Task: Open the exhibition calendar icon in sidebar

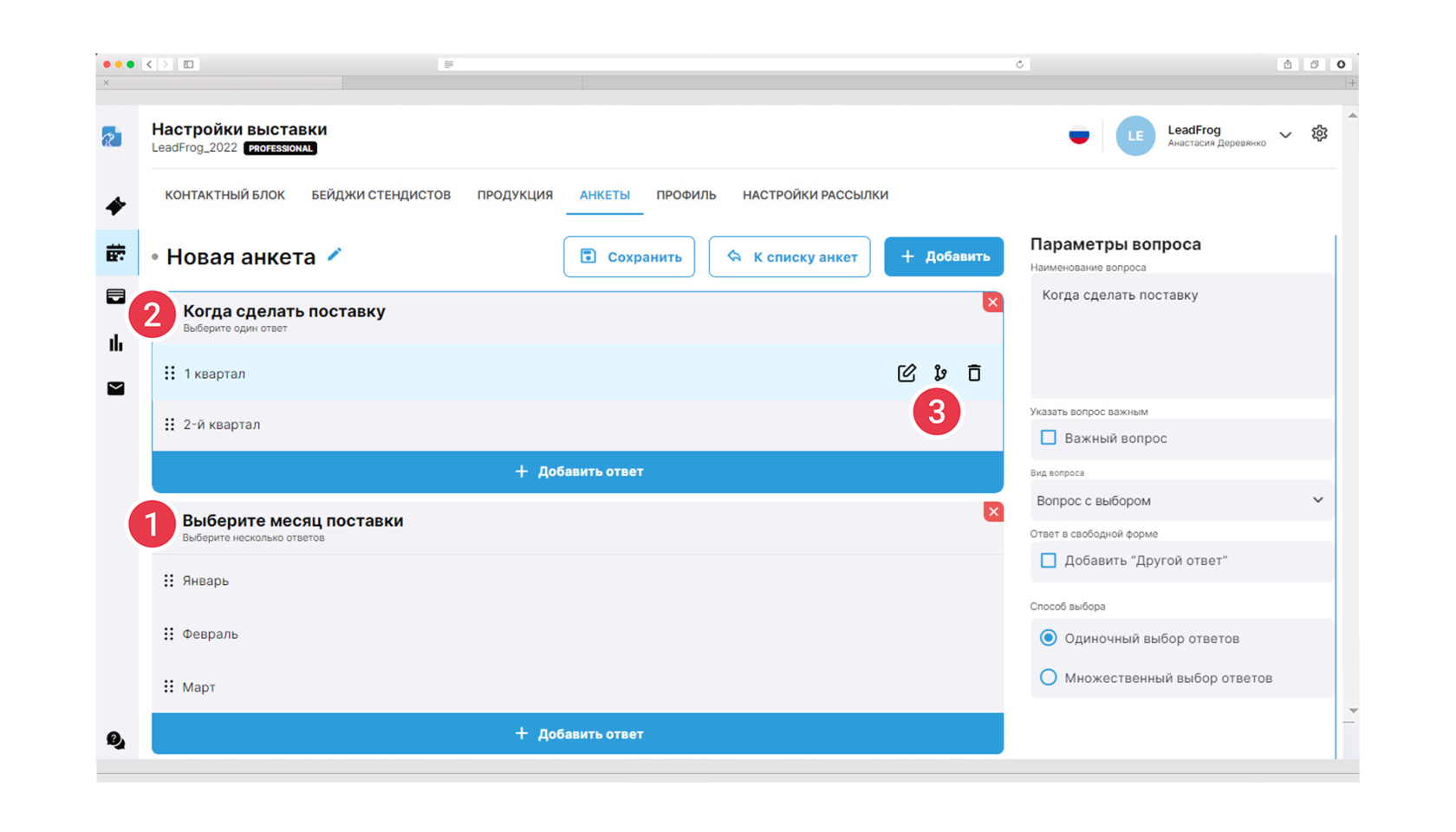Action: (115, 253)
